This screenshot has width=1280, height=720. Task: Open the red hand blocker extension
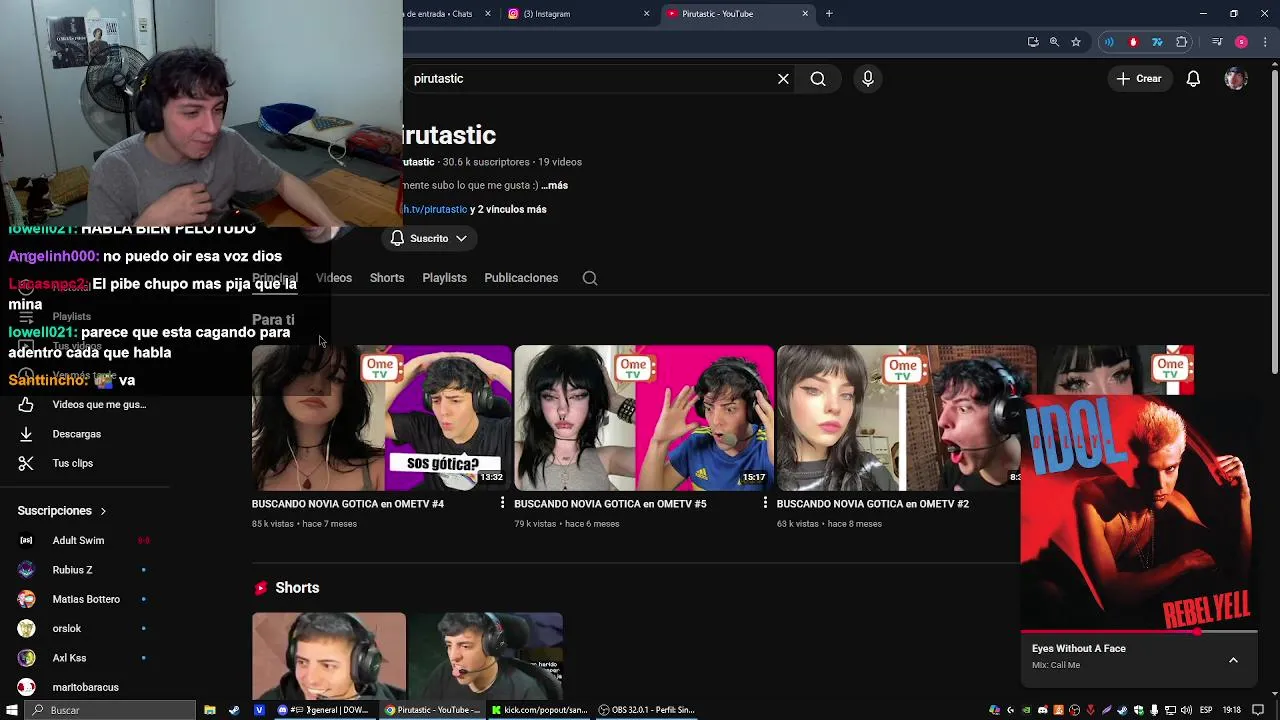1133,42
